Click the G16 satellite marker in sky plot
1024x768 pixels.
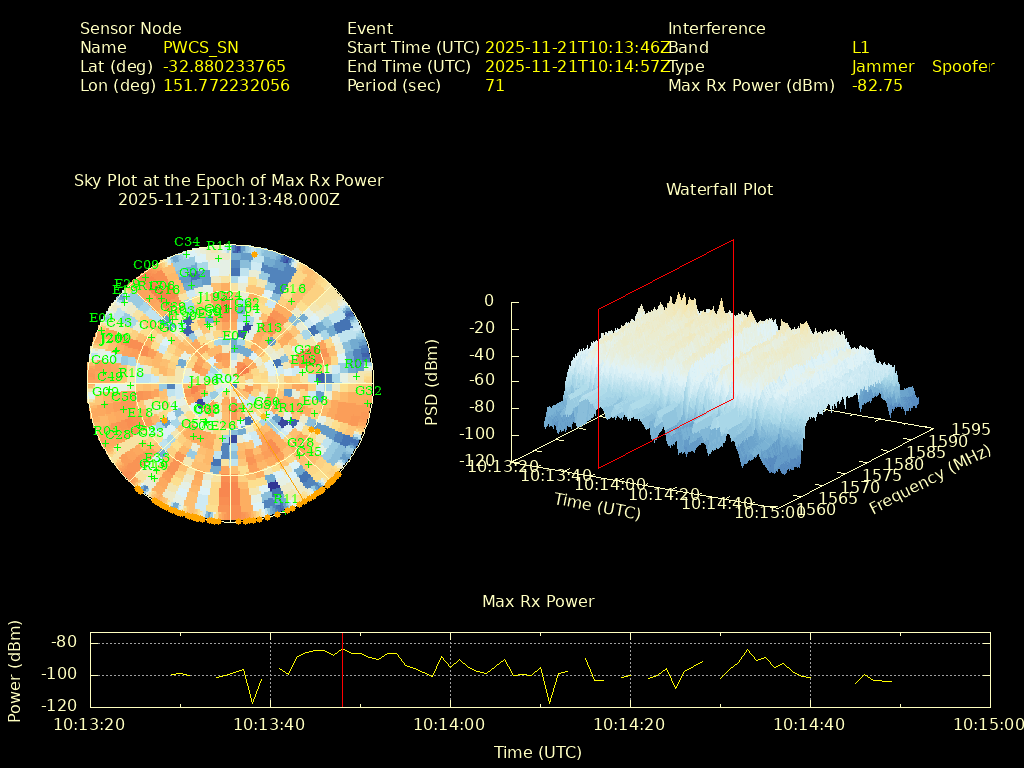click(292, 300)
